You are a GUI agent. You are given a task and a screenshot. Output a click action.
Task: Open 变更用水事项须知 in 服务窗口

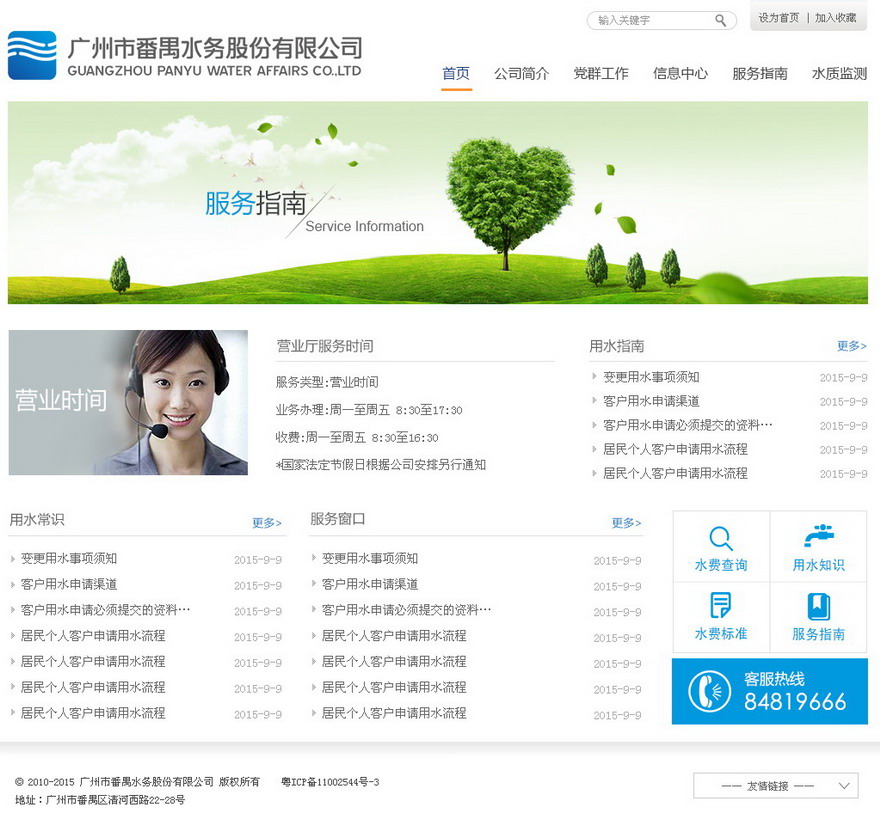point(370,558)
